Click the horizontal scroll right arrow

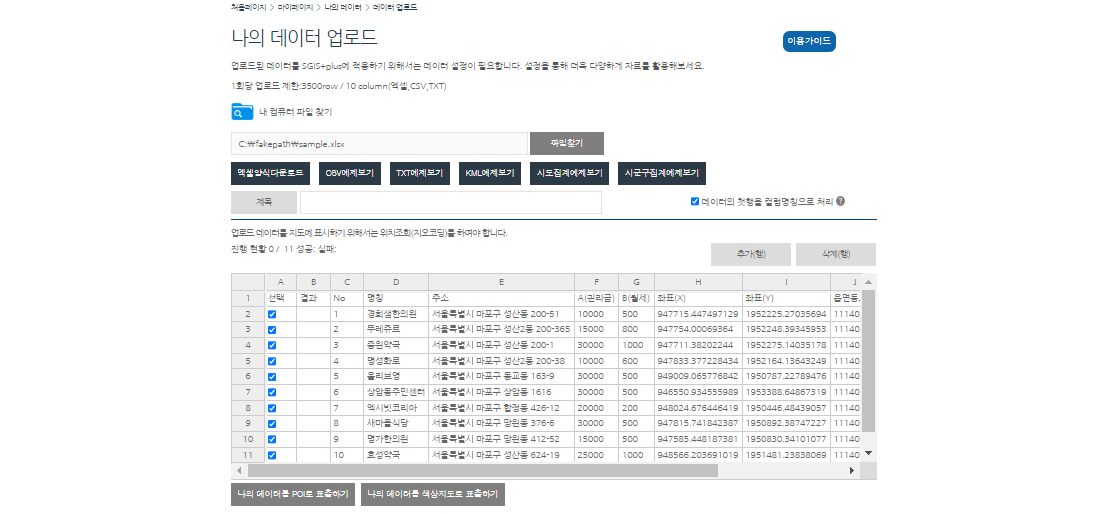pyautogui.click(x=852, y=470)
